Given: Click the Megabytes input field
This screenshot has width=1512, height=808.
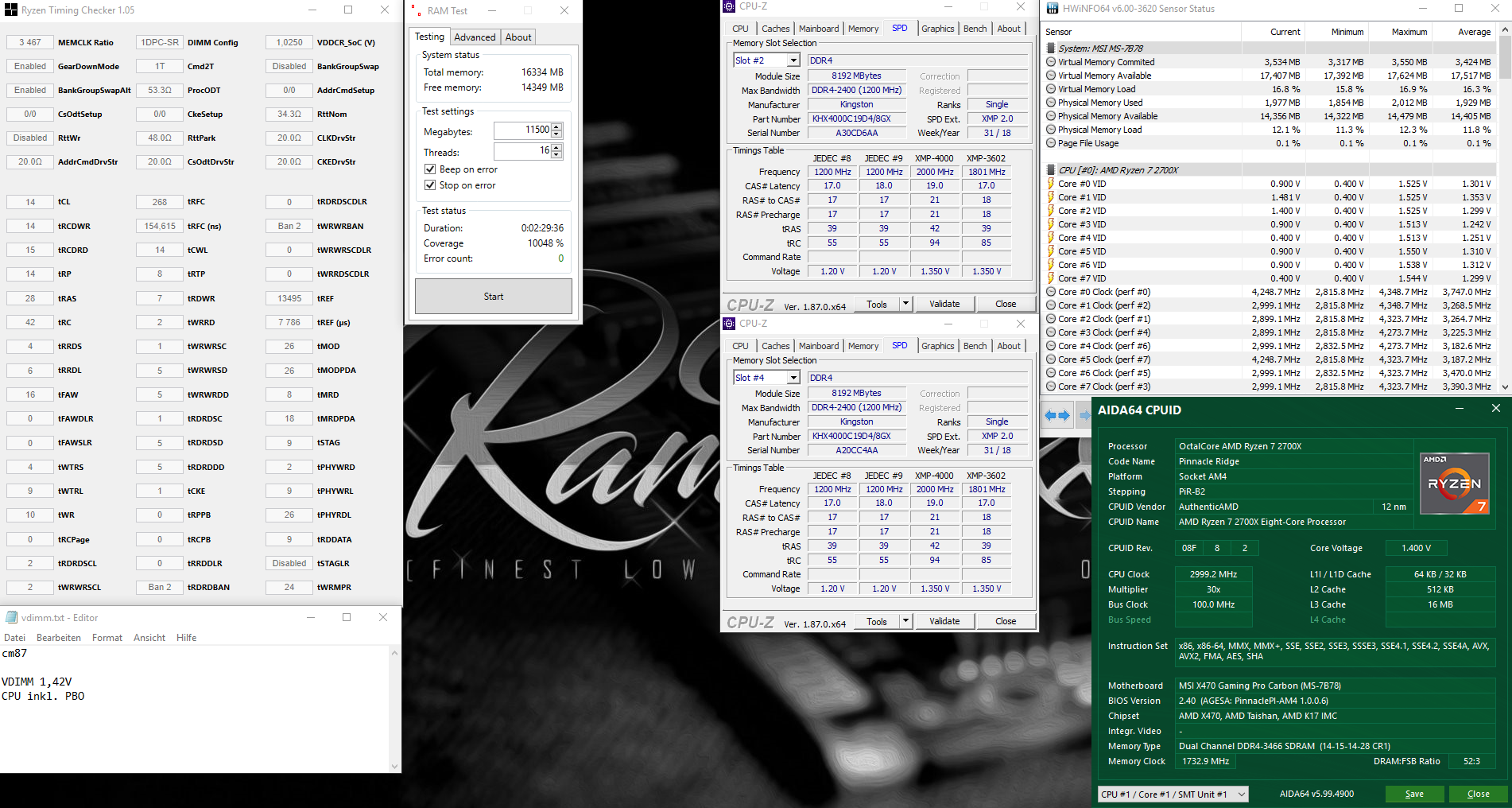Looking at the screenshot, I should click(x=522, y=130).
